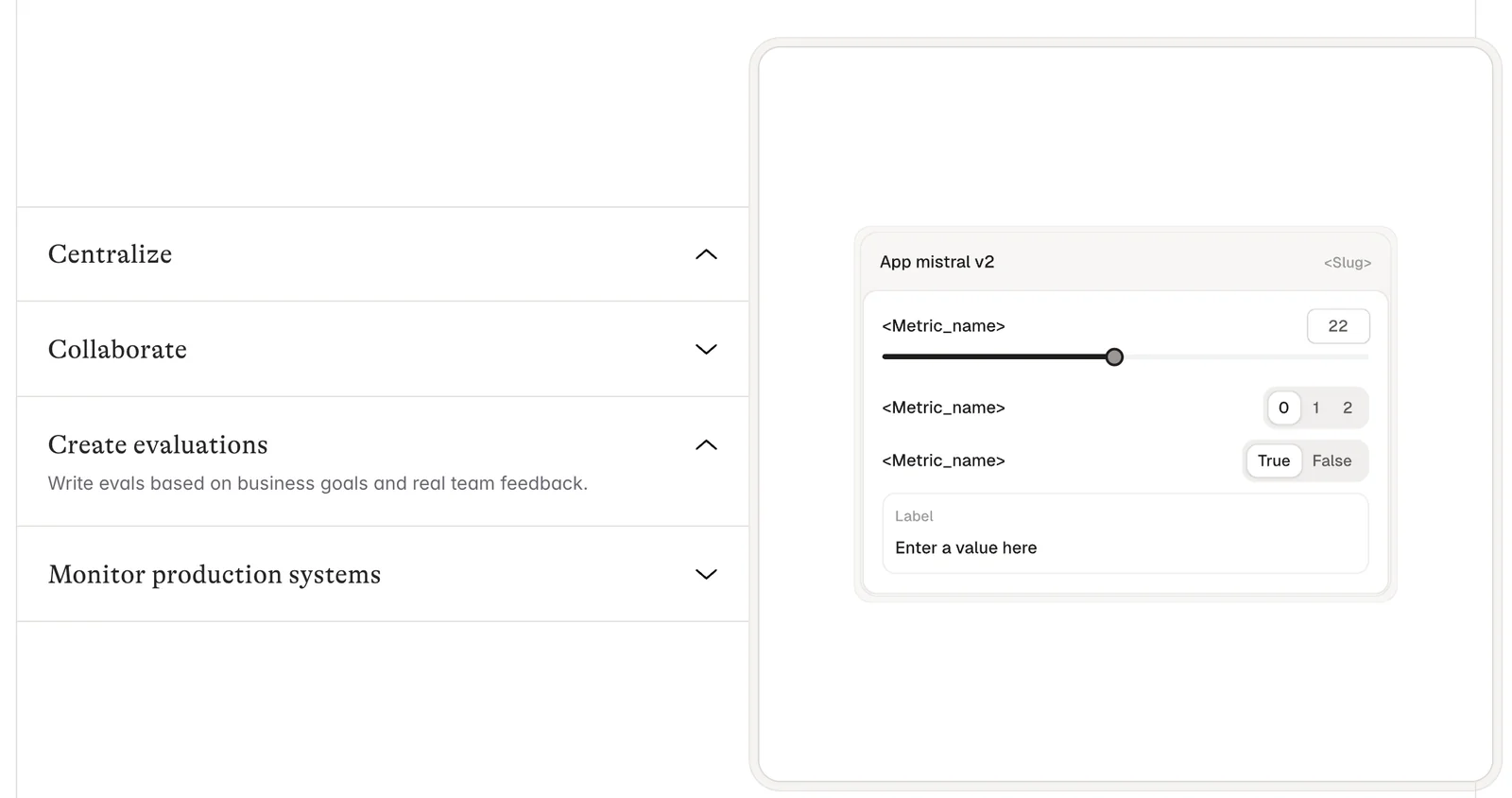Pick option 2 in the metric selector

(x=1348, y=408)
